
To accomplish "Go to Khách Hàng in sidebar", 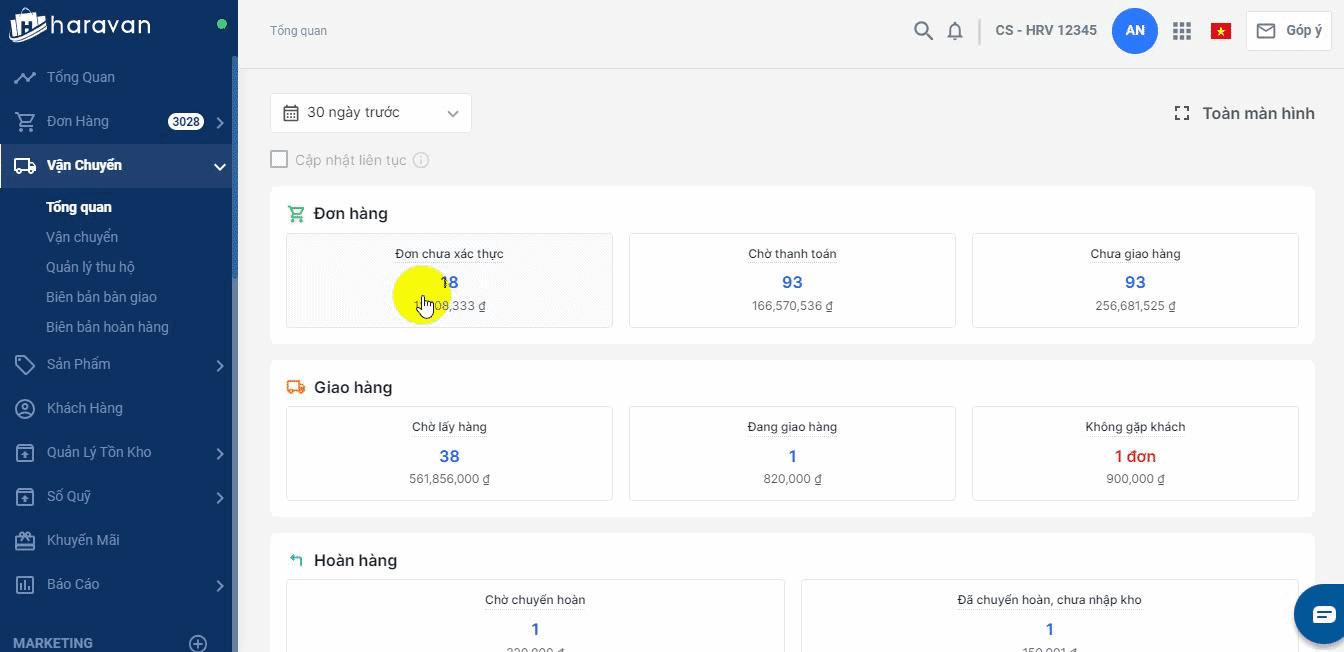I will pos(84,408).
